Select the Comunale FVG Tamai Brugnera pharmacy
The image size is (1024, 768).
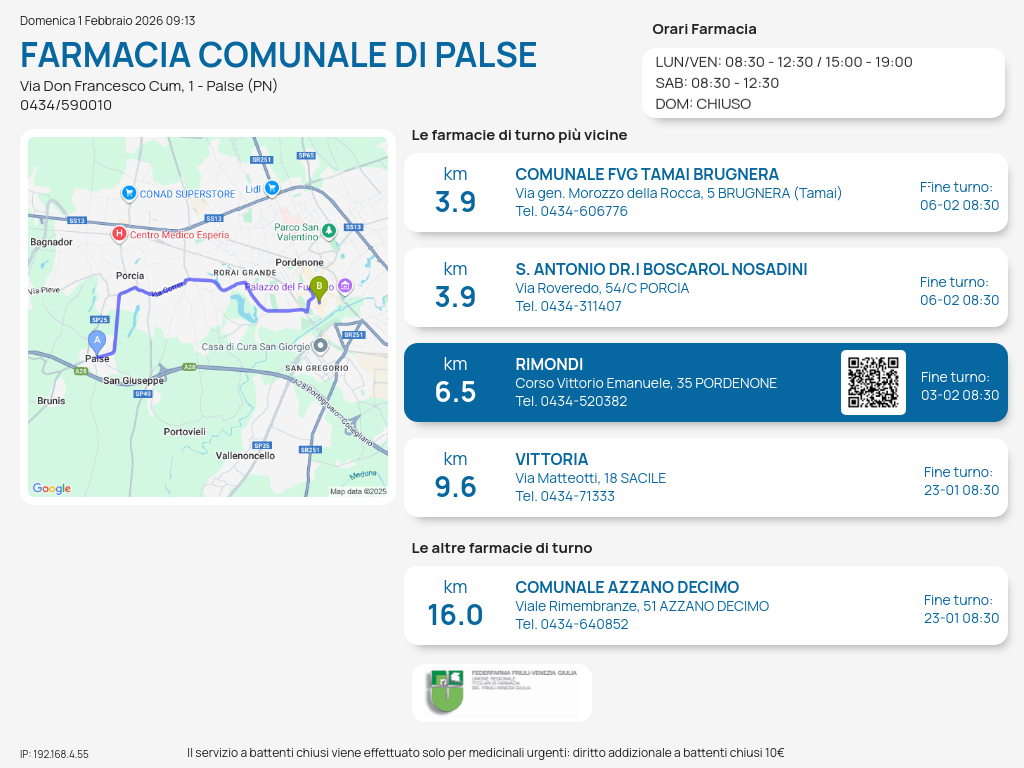646,174
